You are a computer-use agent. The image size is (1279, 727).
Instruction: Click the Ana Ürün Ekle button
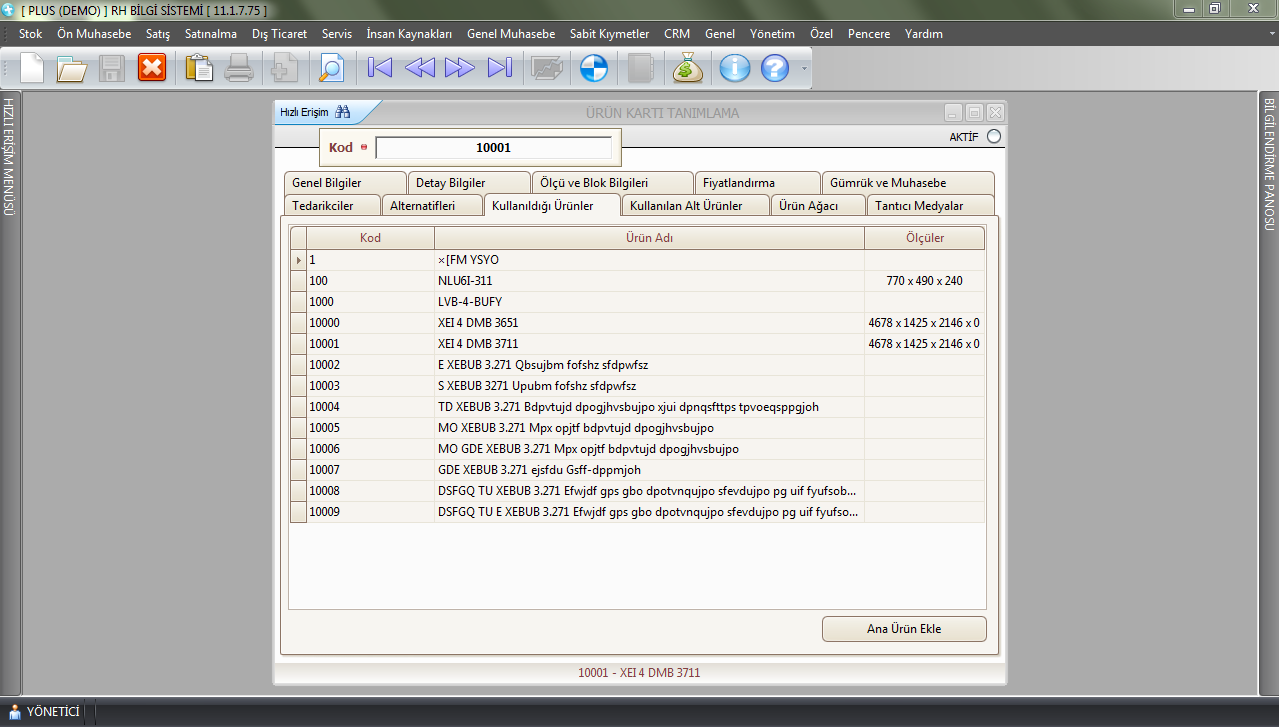point(903,629)
